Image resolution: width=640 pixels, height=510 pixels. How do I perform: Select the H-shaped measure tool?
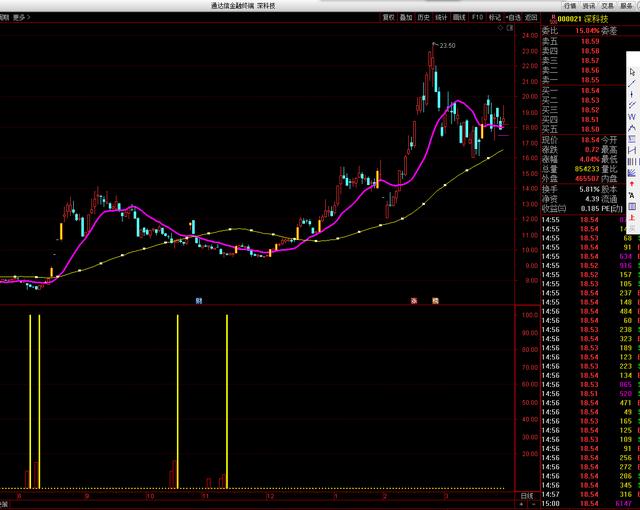click(x=632, y=150)
